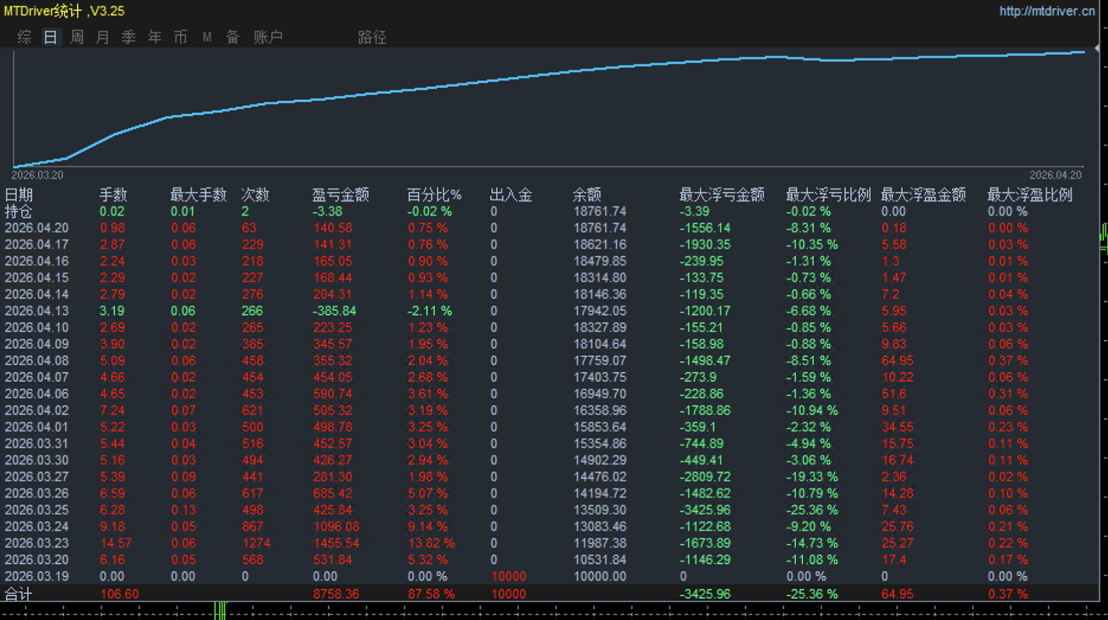The height and width of the screenshot is (620, 1108).
Task: Click the 10000 deposit in 2026.03.19 row
Action: [x=509, y=577]
